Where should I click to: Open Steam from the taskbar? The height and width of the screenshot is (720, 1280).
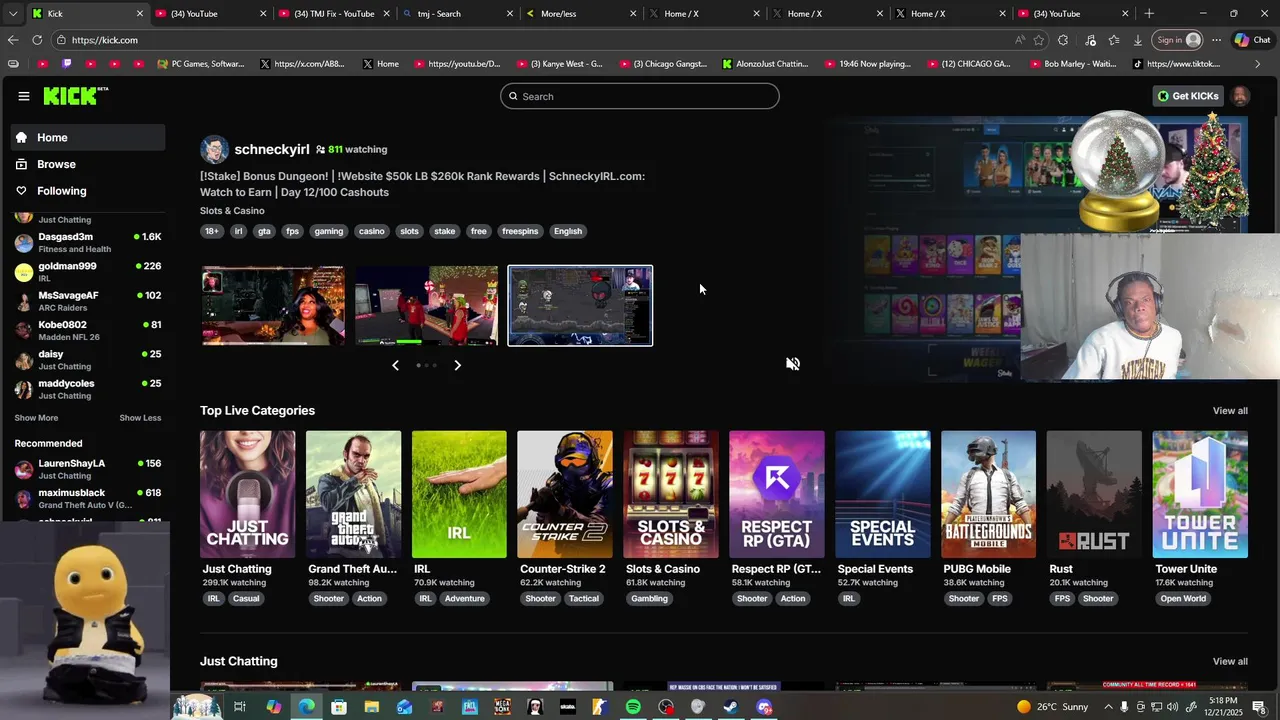(731, 707)
